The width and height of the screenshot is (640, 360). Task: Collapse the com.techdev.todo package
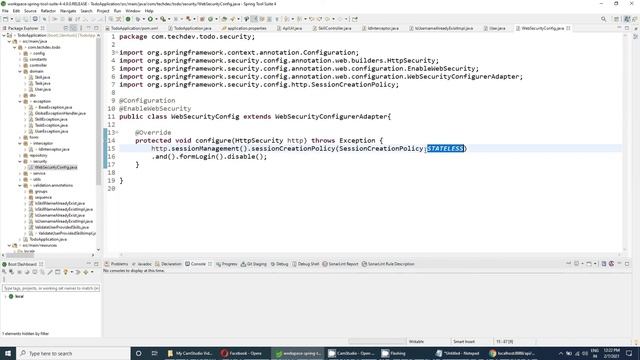15,47
